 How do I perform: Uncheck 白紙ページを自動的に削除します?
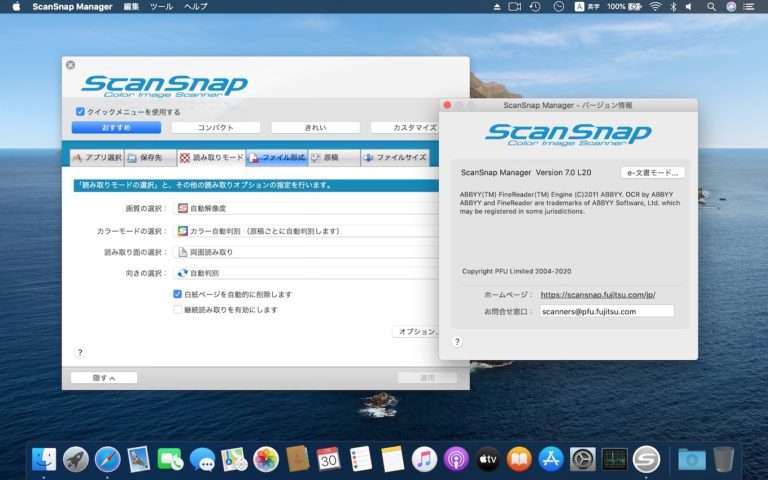click(x=177, y=295)
